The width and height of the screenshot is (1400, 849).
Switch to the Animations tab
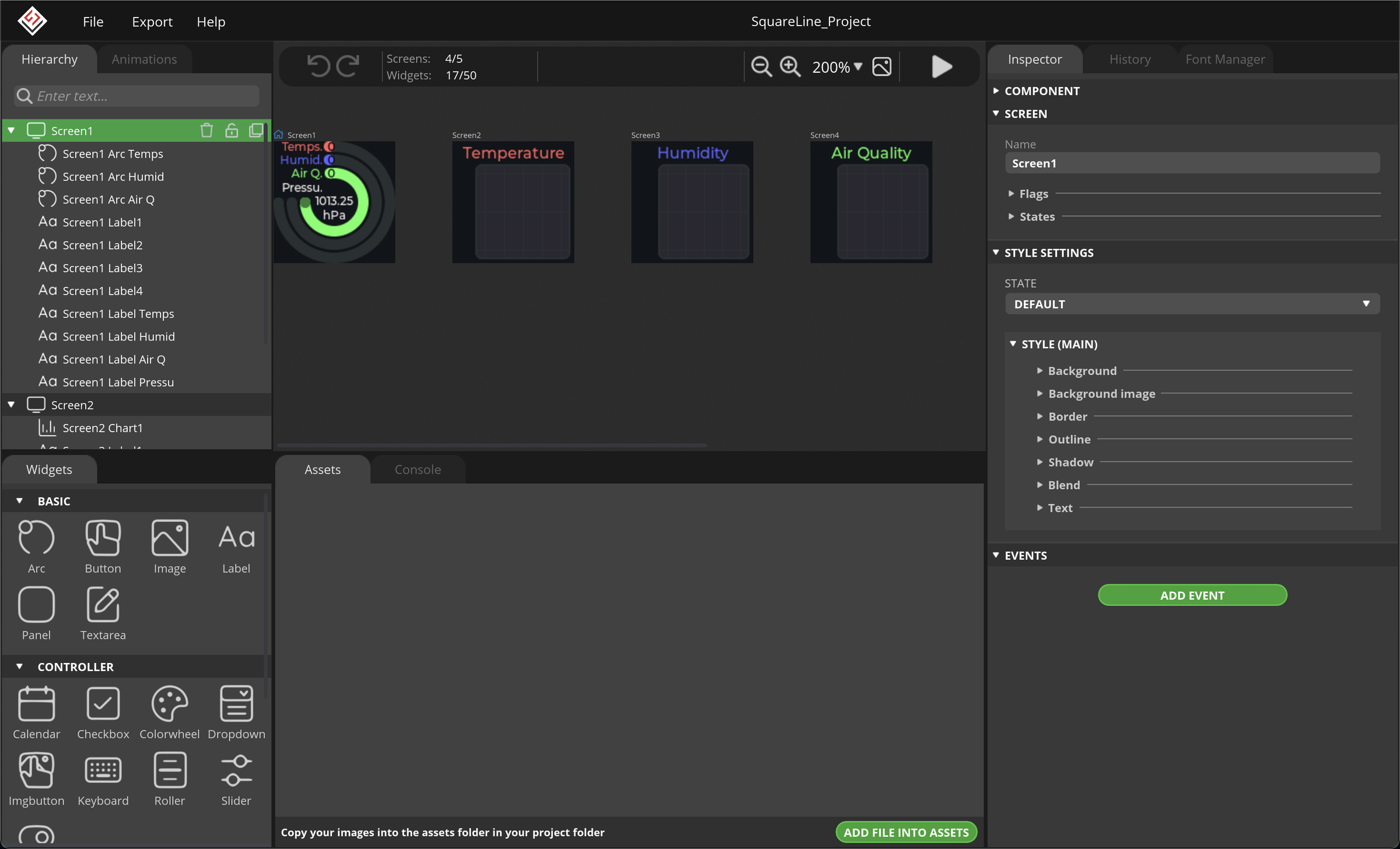pyautogui.click(x=144, y=59)
